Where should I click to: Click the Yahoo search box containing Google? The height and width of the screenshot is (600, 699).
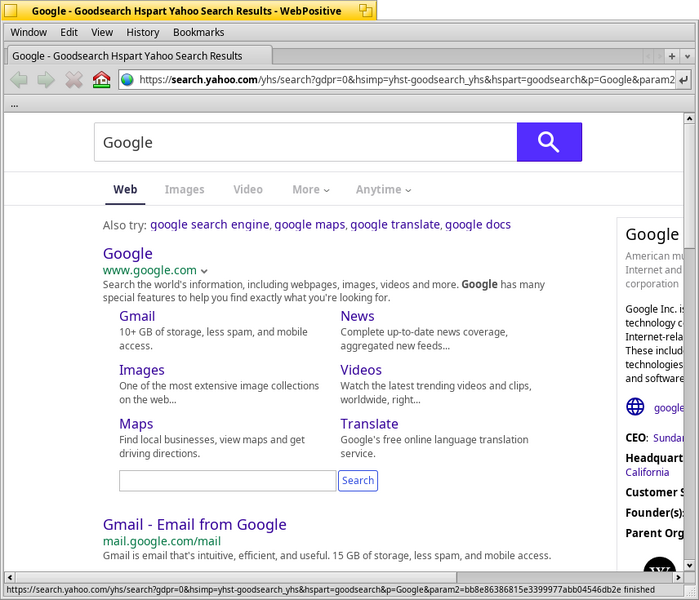click(x=305, y=142)
